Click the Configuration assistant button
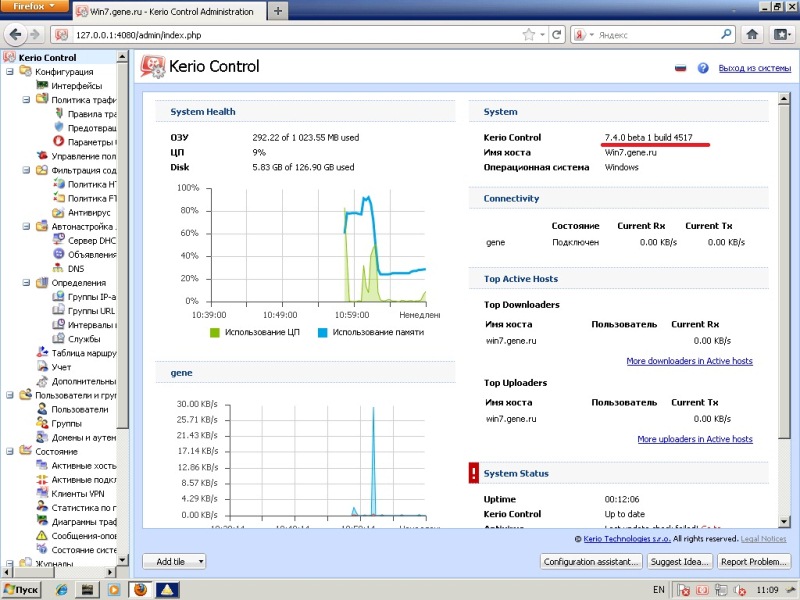 (591, 562)
